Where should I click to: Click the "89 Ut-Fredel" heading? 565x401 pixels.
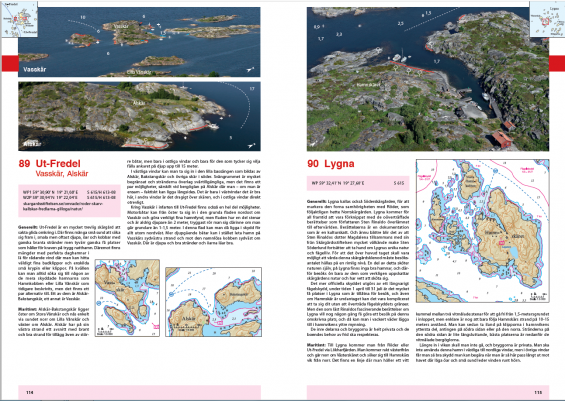[x=50, y=164]
